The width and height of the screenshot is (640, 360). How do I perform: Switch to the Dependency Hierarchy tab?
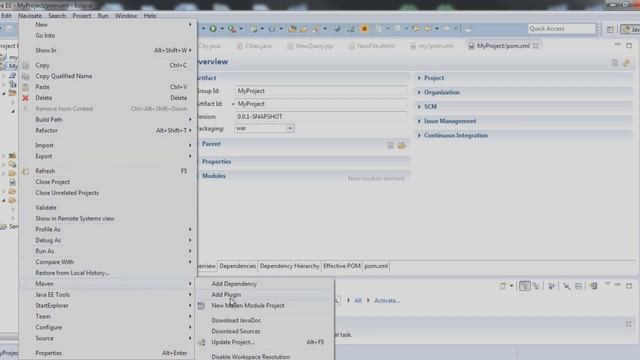pyautogui.click(x=289, y=266)
